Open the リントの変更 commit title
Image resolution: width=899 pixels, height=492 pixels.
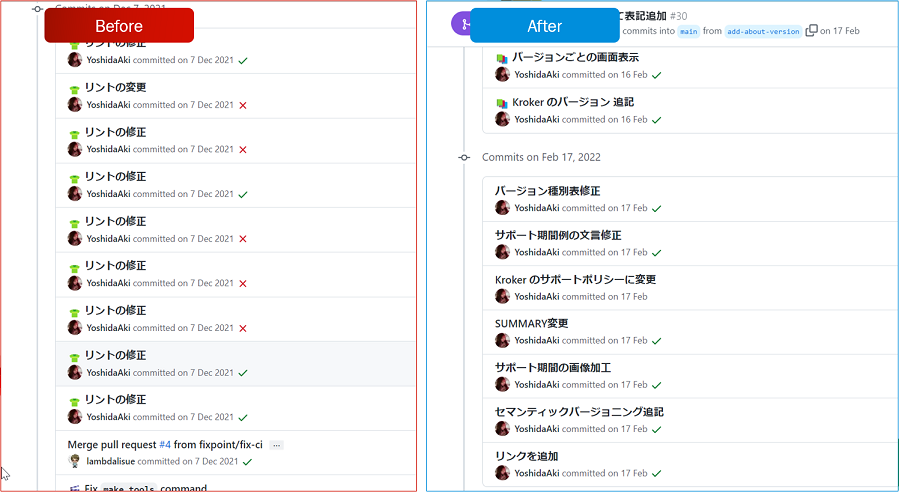(x=115, y=87)
